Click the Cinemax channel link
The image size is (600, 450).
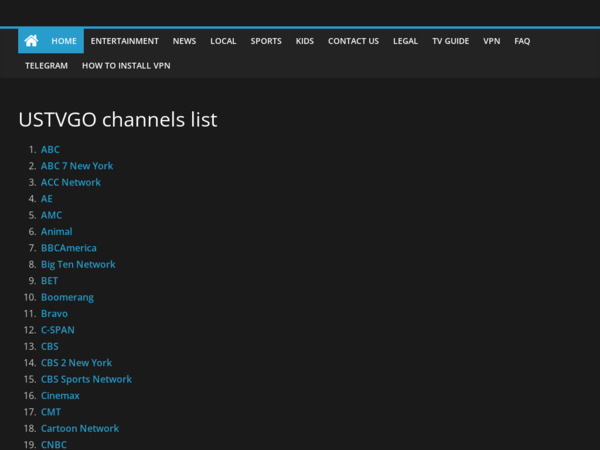(x=60, y=396)
